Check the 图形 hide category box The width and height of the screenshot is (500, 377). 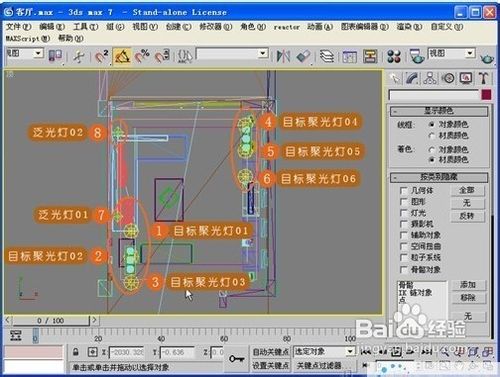pyautogui.click(x=404, y=202)
